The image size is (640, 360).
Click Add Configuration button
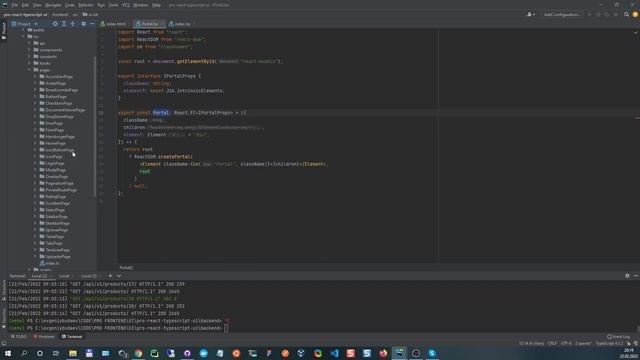click(562, 14)
